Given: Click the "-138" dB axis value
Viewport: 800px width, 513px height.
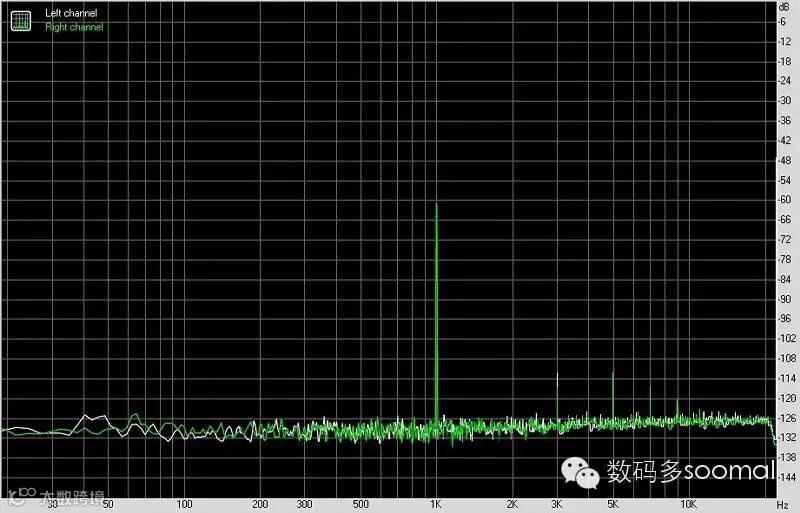Looking at the screenshot, I should click(786, 458).
